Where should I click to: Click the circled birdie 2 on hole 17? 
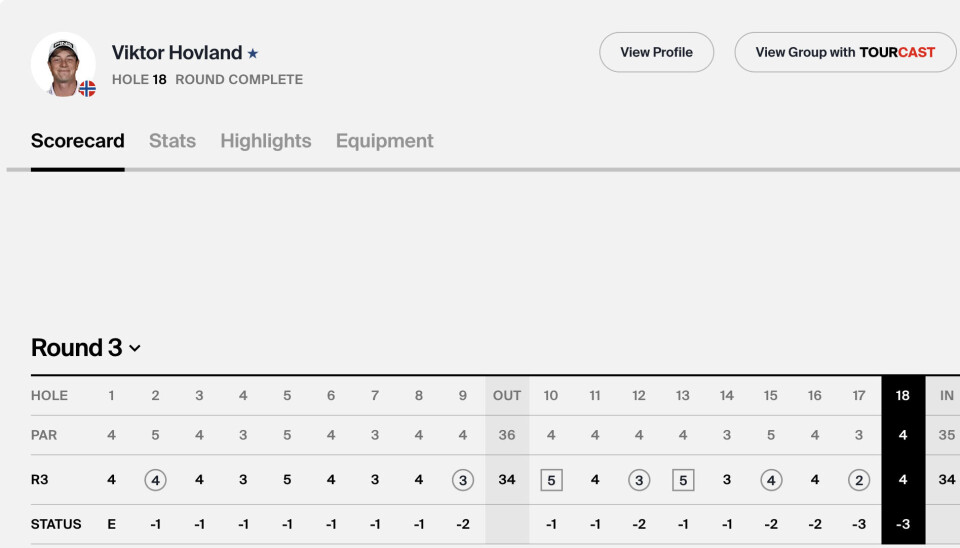pos(859,480)
